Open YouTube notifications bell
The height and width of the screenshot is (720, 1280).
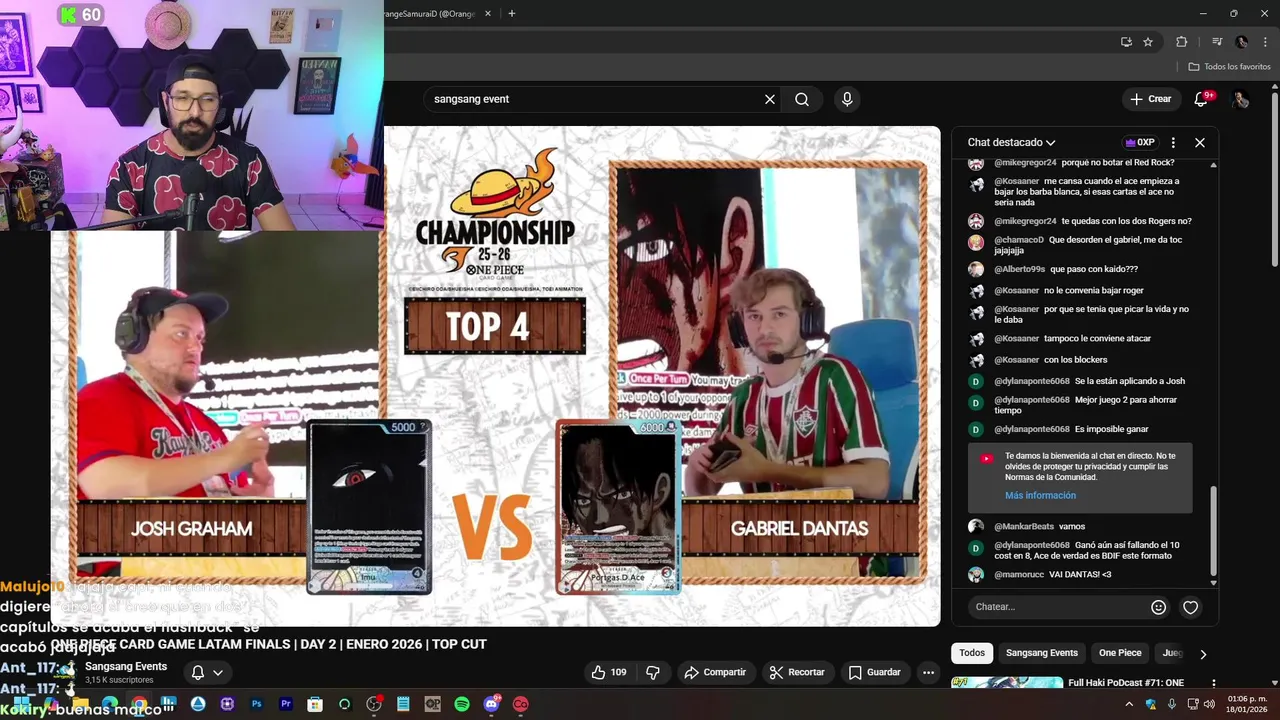coord(1202,99)
